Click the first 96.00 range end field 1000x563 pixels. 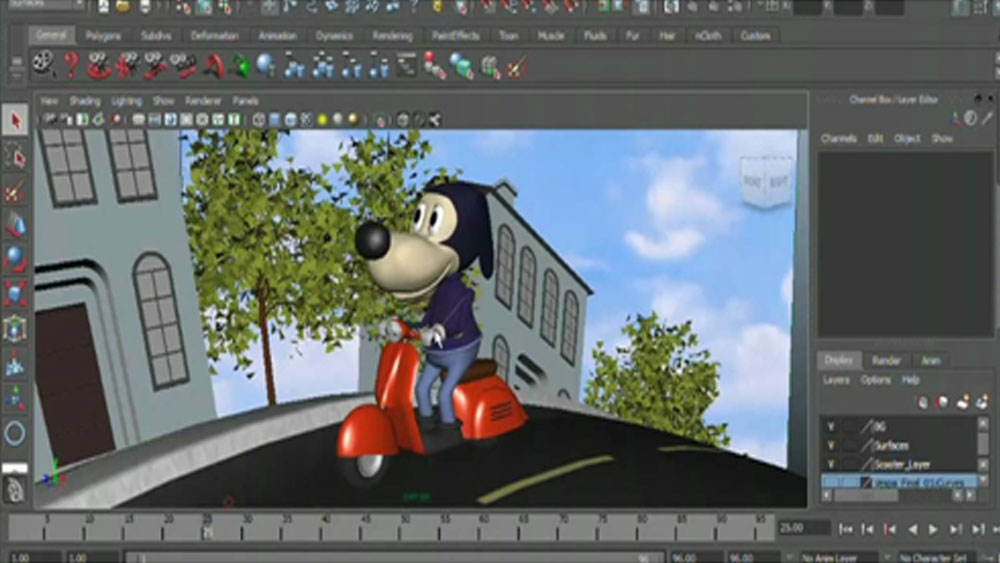(x=695, y=558)
